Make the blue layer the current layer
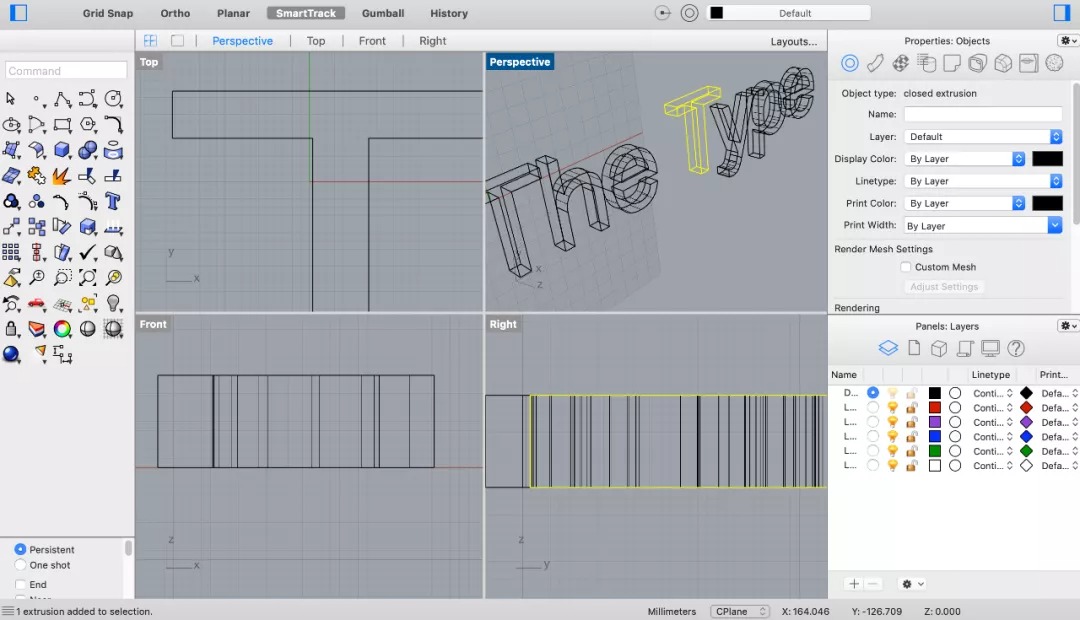 click(x=873, y=436)
